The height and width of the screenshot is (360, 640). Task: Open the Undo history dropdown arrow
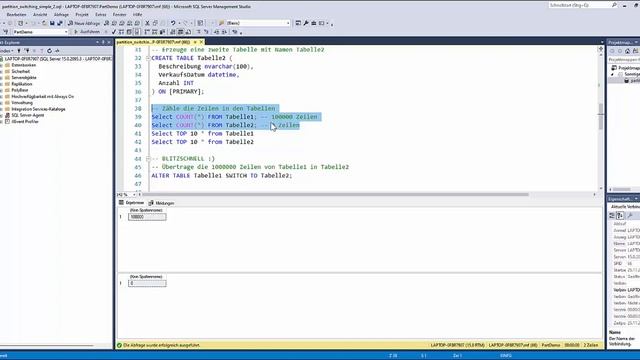pos(179,23)
